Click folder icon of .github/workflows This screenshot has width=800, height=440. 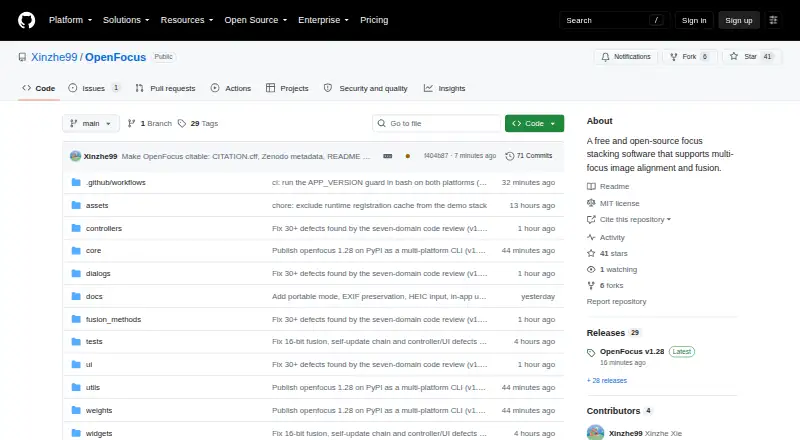pos(76,182)
